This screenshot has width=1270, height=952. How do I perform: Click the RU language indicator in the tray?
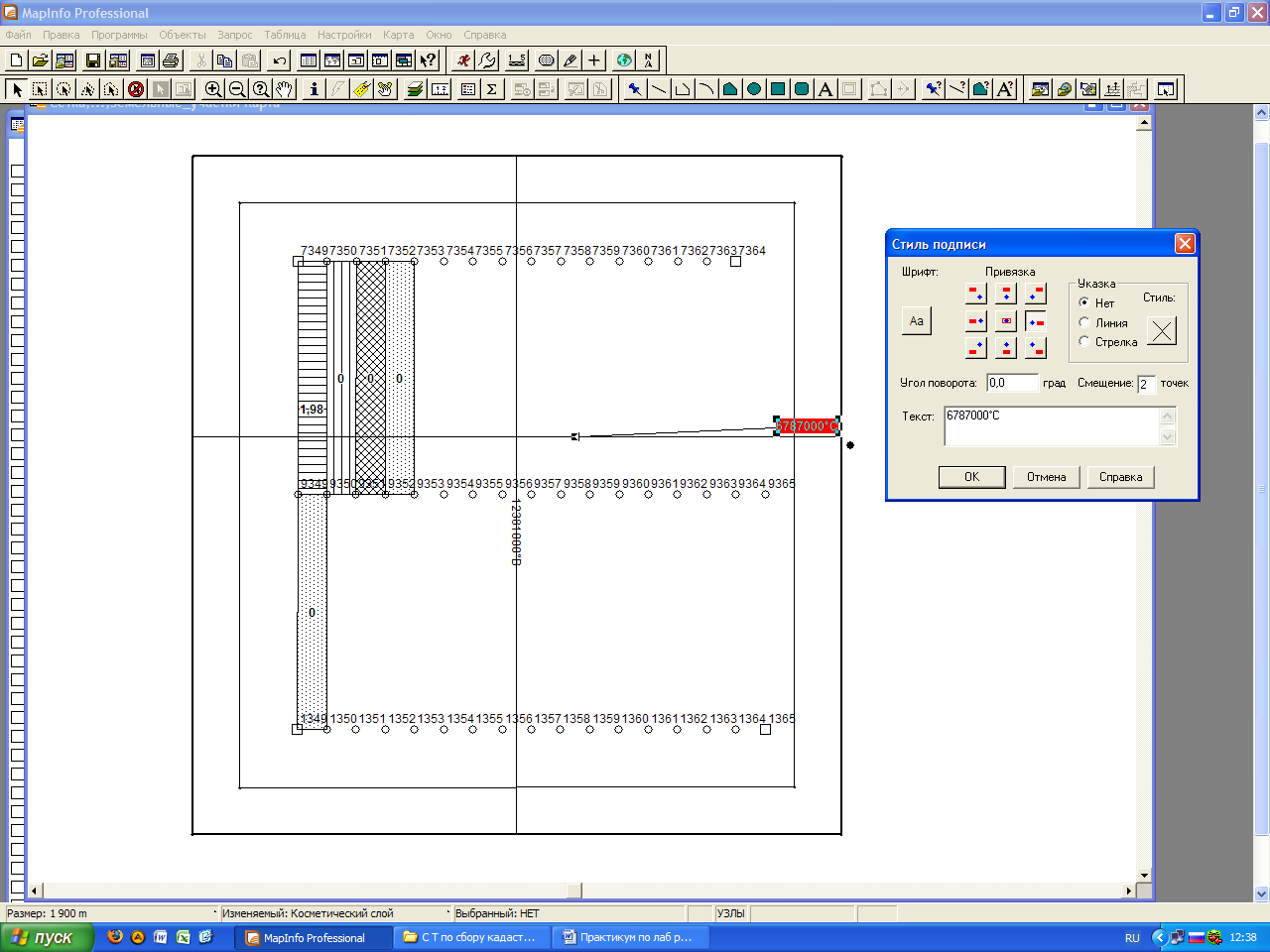coord(1132,938)
